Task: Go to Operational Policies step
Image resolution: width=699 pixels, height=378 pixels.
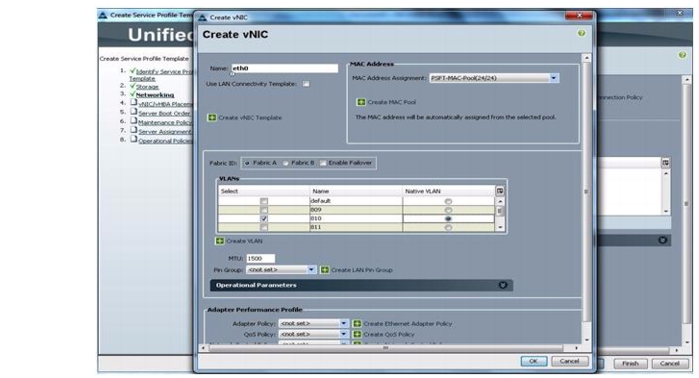Action: pos(165,141)
